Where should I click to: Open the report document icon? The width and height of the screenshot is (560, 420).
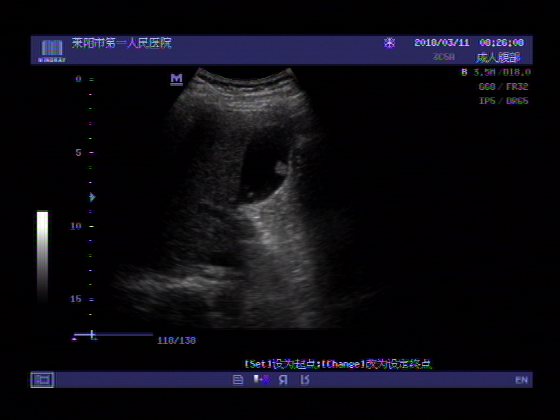point(238,380)
